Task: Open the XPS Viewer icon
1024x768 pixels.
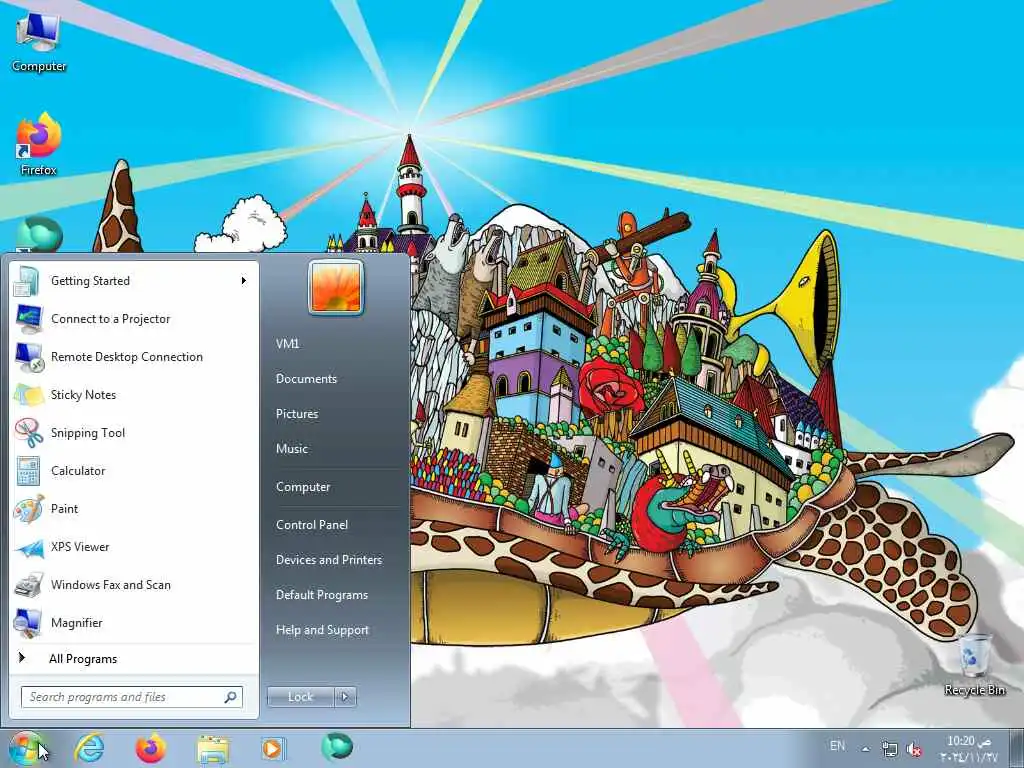Action: 28,547
